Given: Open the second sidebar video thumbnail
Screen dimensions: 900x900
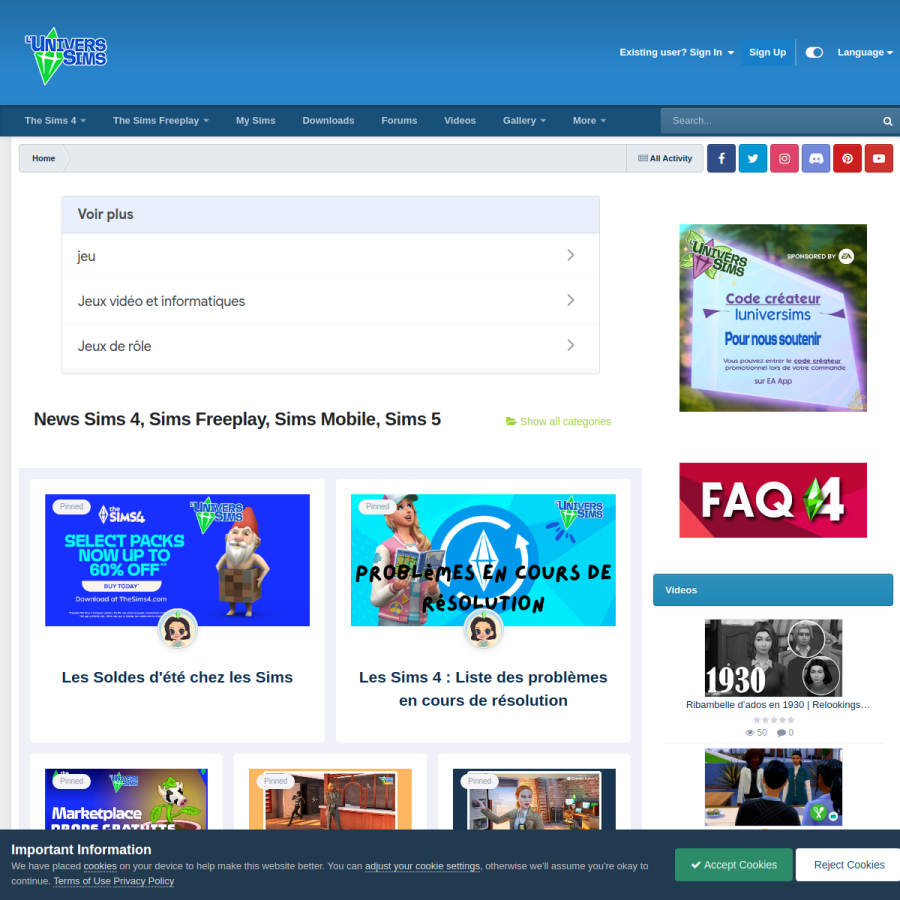Looking at the screenshot, I should point(773,787).
